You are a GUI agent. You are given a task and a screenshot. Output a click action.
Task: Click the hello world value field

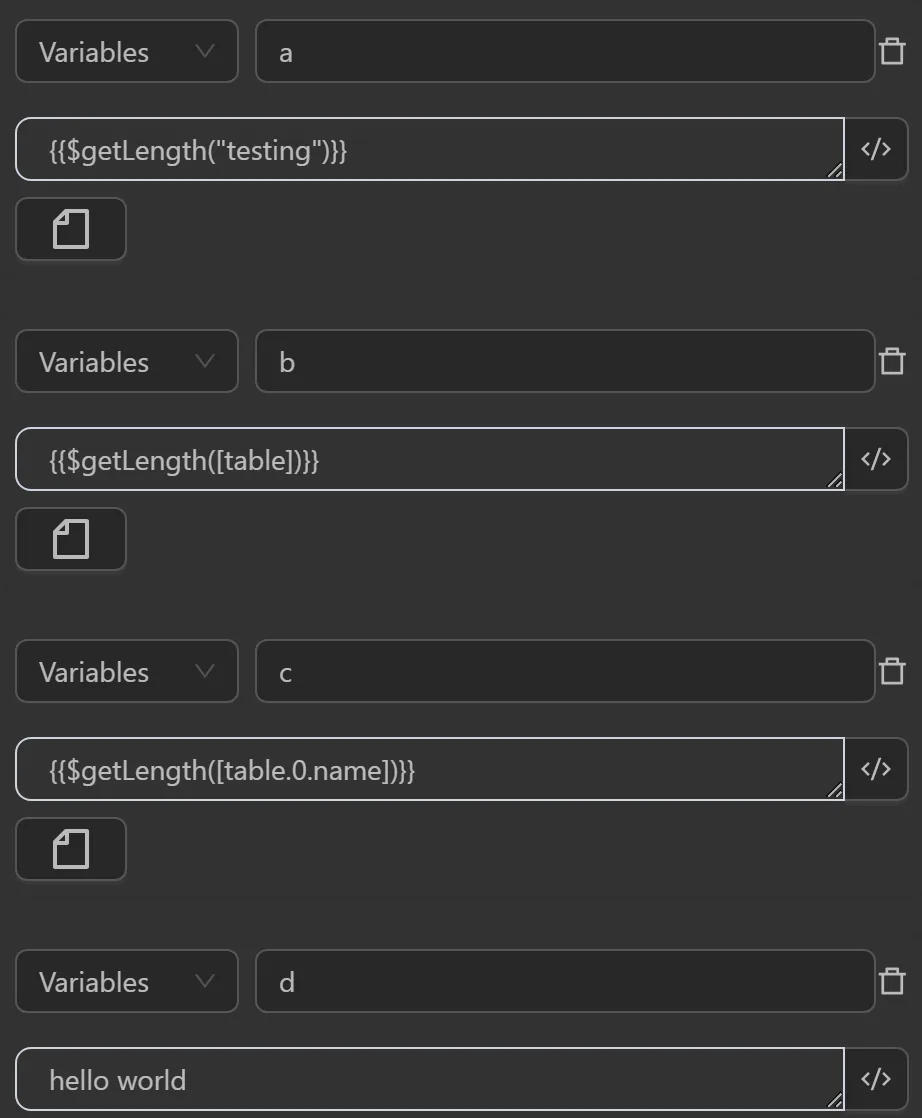tap(430, 1079)
